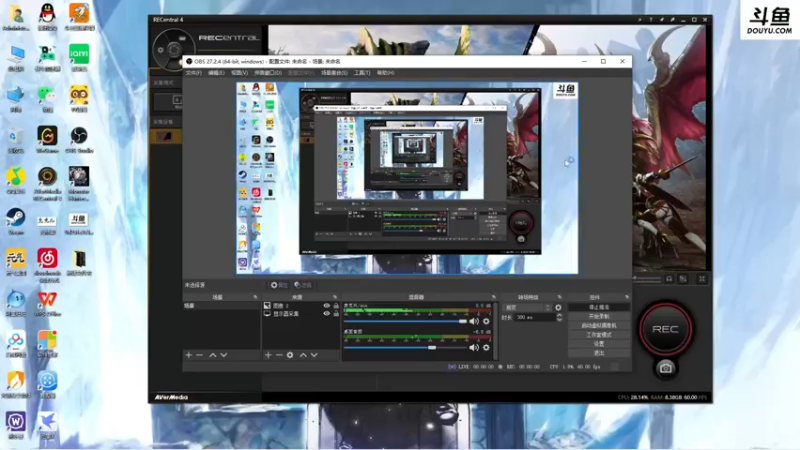Open 设置 from the OBS controls panel

pyautogui.click(x=599, y=344)
